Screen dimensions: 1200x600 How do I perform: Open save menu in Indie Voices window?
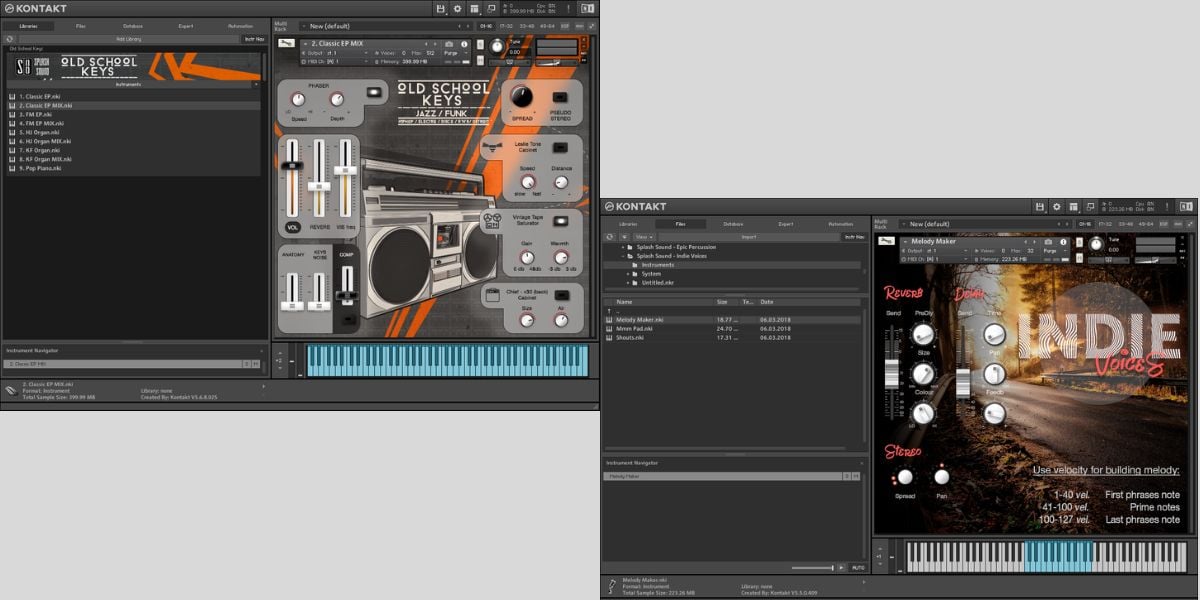(1040, 207)
